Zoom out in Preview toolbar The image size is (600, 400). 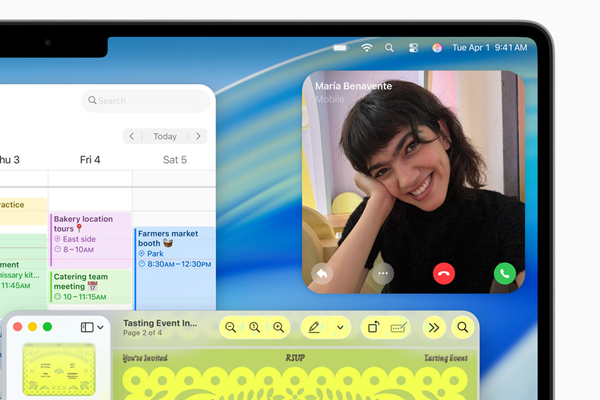point(230,328)
